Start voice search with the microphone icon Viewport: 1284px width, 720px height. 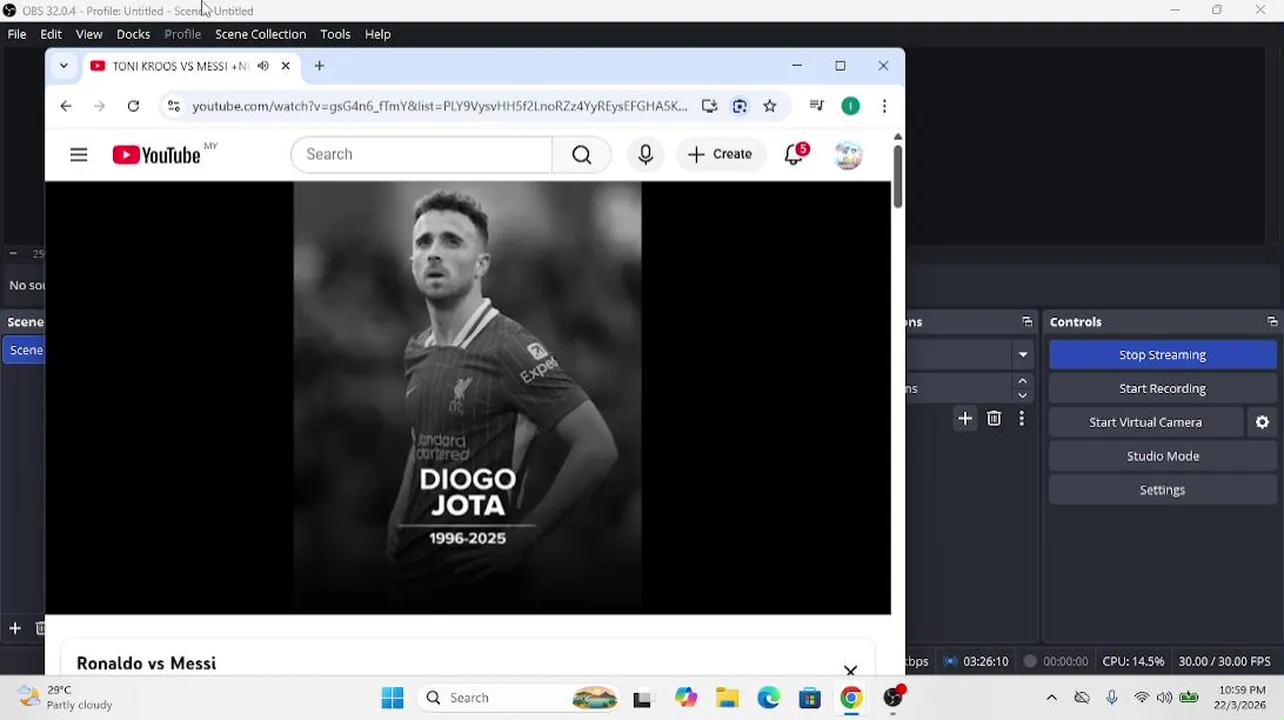pos(646,155)
